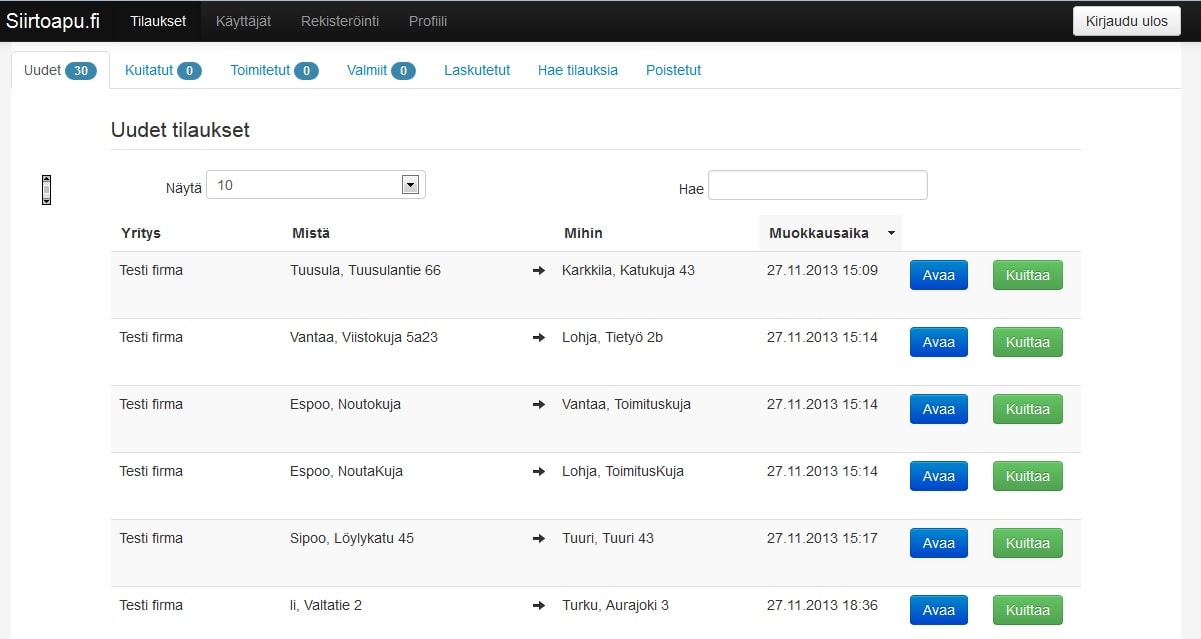Viewport: 1201px width, 639px height.
Task: Open the Toimitetut tab
Action: click(274, 70)
